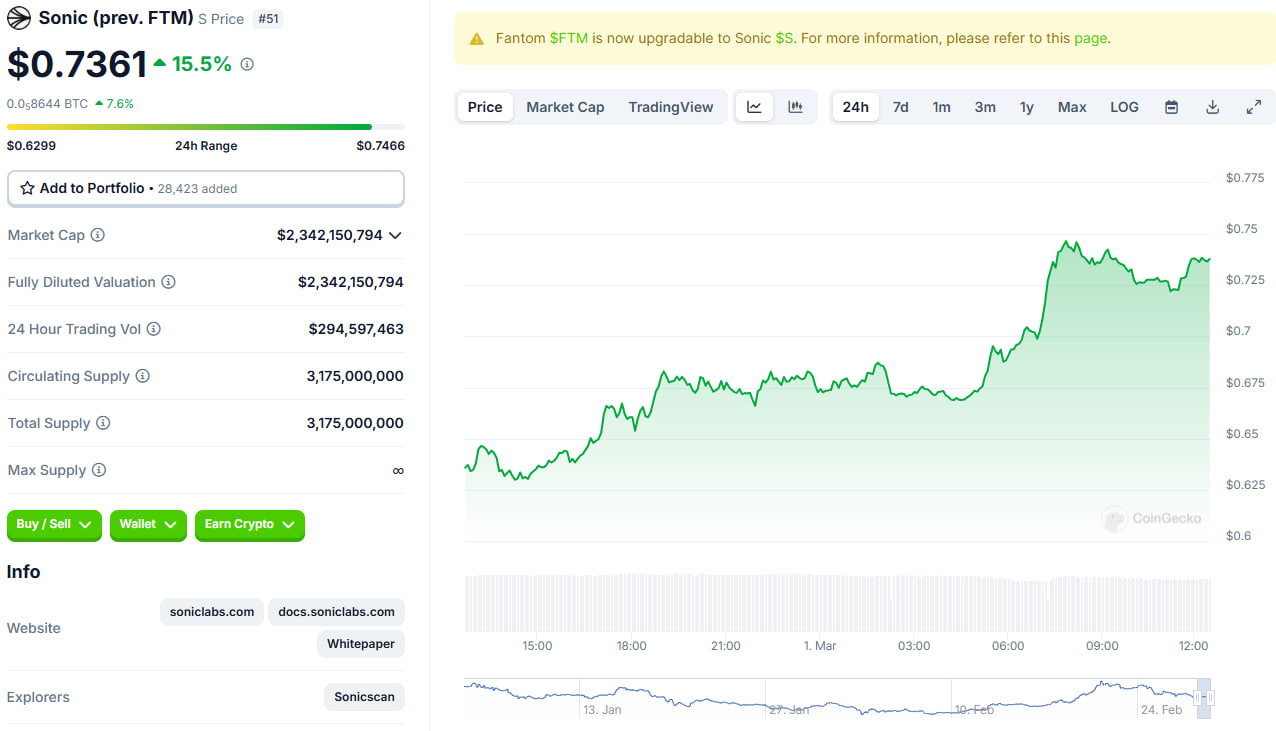Open the calendar date range picker

click(1172, 107)
